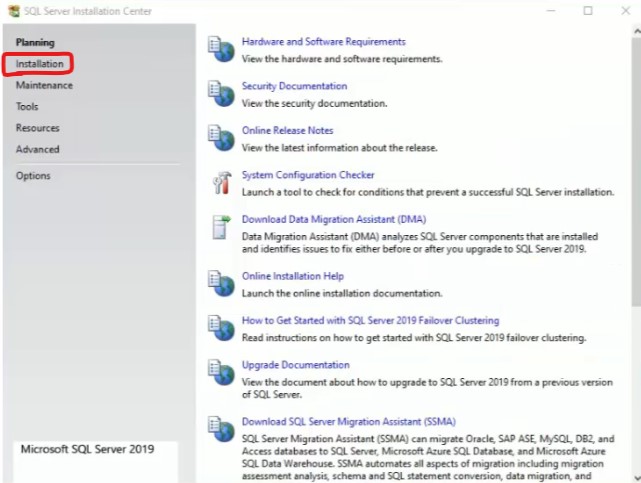The image size is (641, 483).
Task: Launch System Configuration Checker link
Action: click(308, 175)
